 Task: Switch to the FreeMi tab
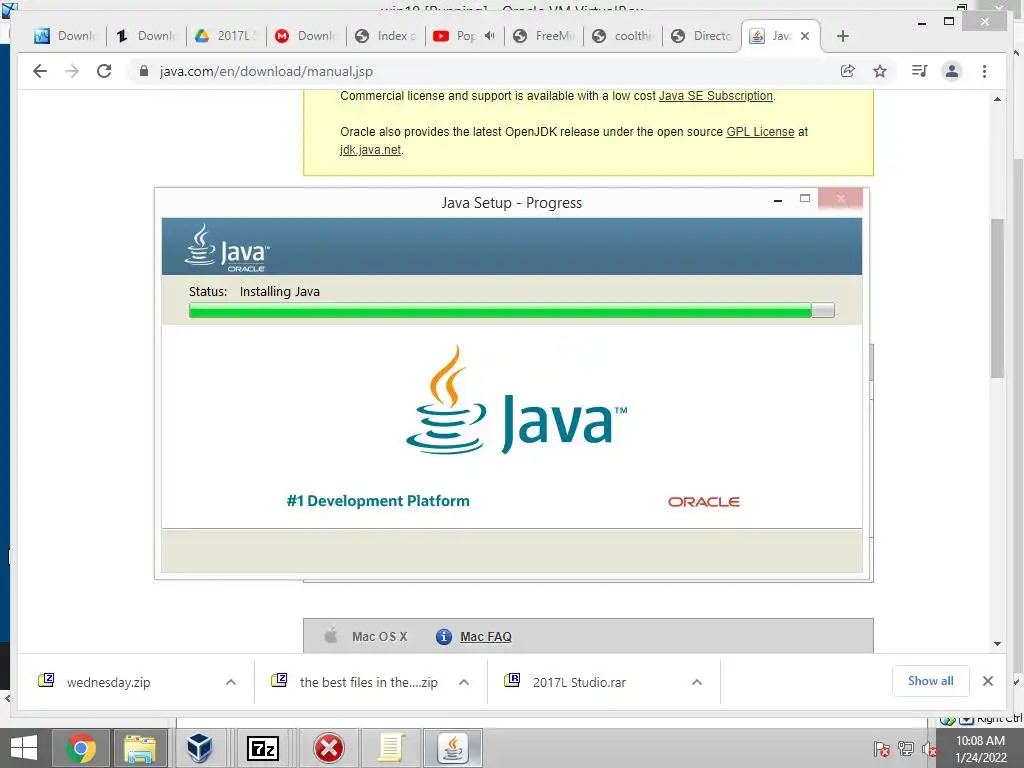(x=544, y=36)
